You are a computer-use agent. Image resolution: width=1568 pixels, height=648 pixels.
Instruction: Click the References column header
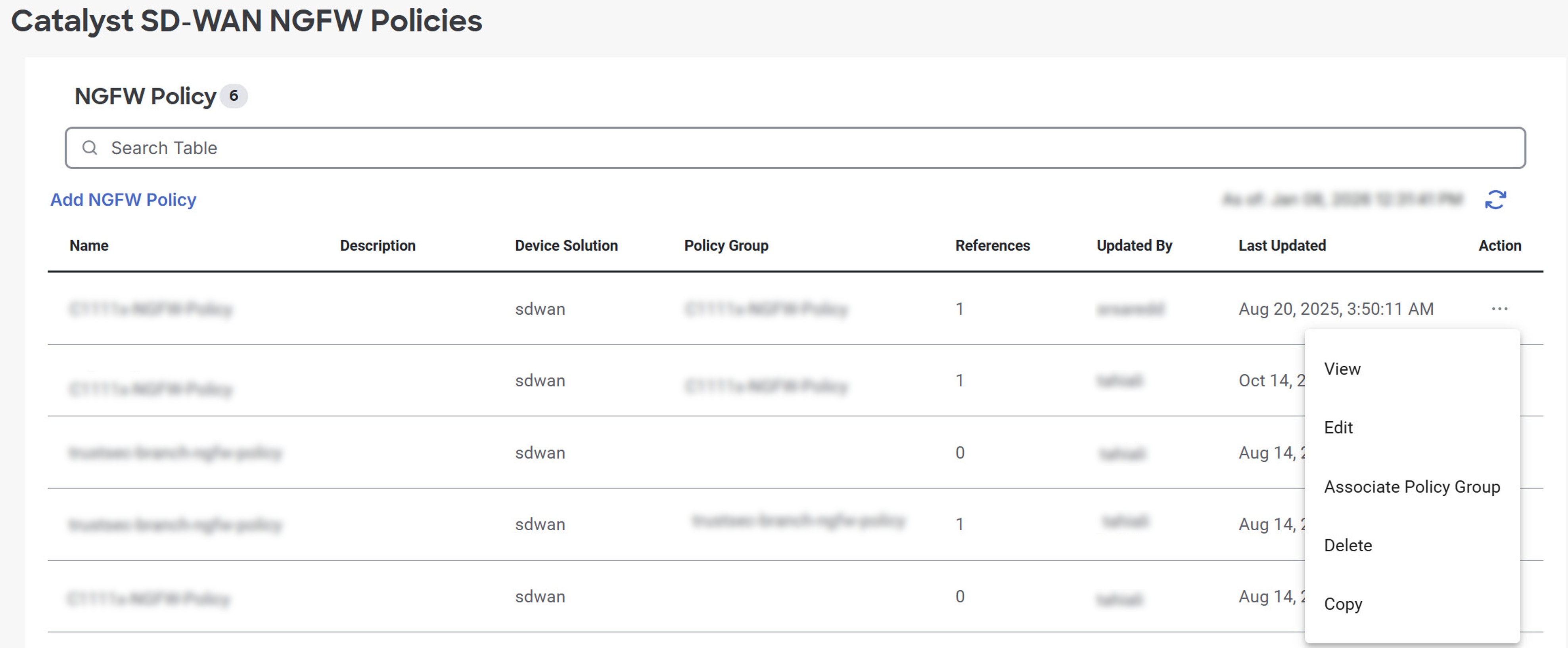[x=993, y=245]
